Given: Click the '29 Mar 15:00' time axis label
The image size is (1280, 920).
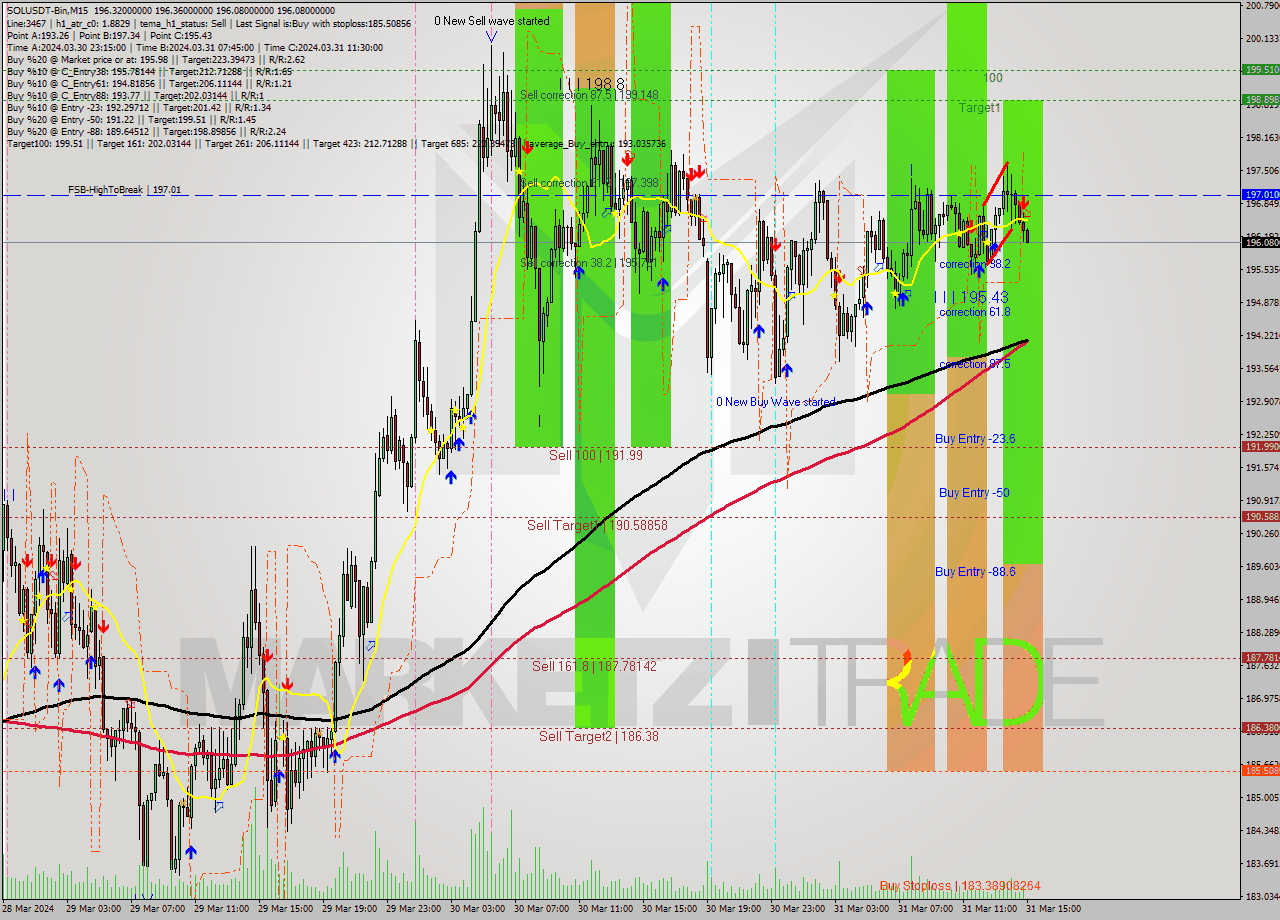Looking at the screenshot, I should coord(285,909).
